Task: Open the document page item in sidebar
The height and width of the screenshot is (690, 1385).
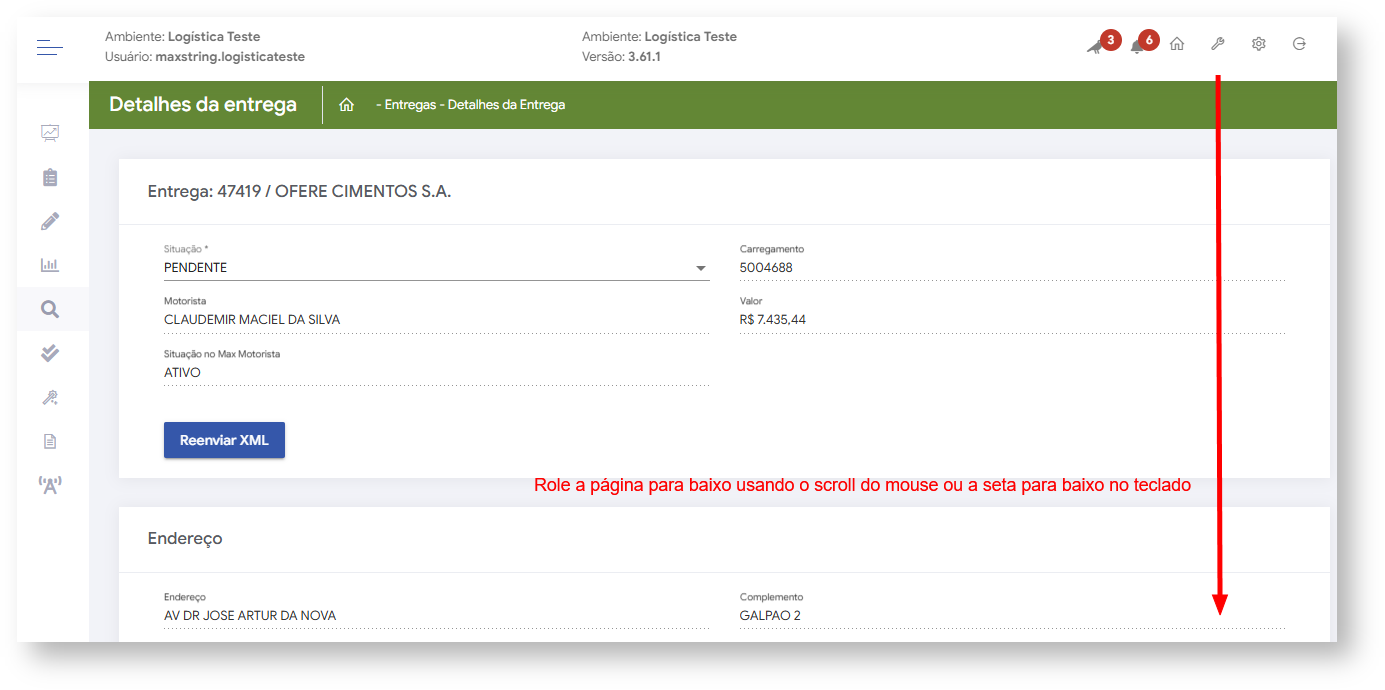Action: [50, 441]
